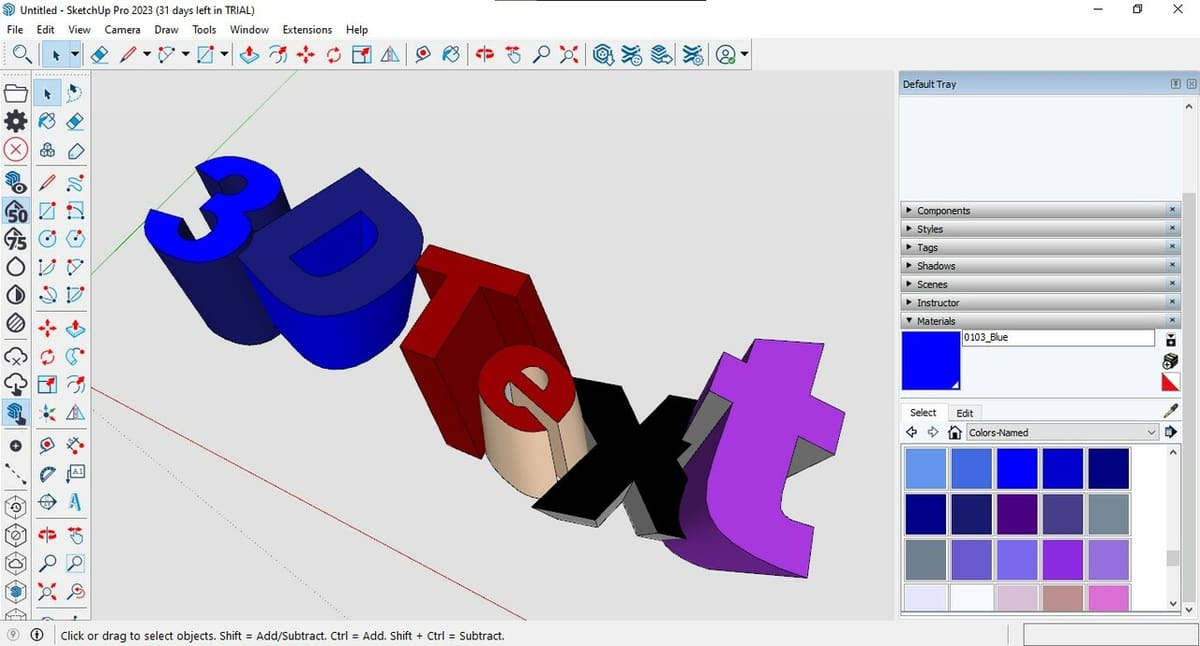1200x646 pixels.
Task: Toggle the striped circle icon in left toolbar
Action: [x=16, y=323]
